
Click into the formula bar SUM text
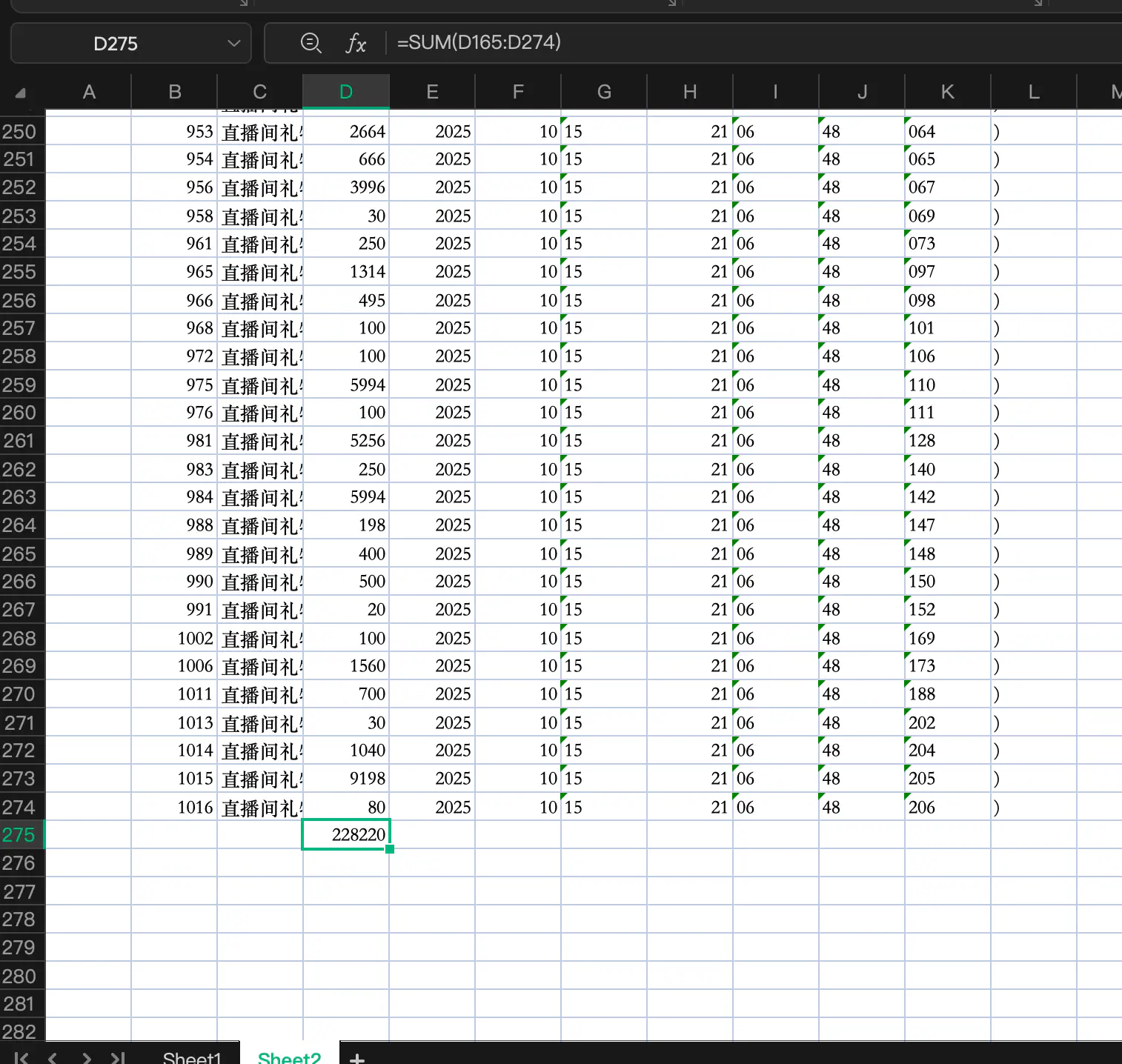[479, 42]
